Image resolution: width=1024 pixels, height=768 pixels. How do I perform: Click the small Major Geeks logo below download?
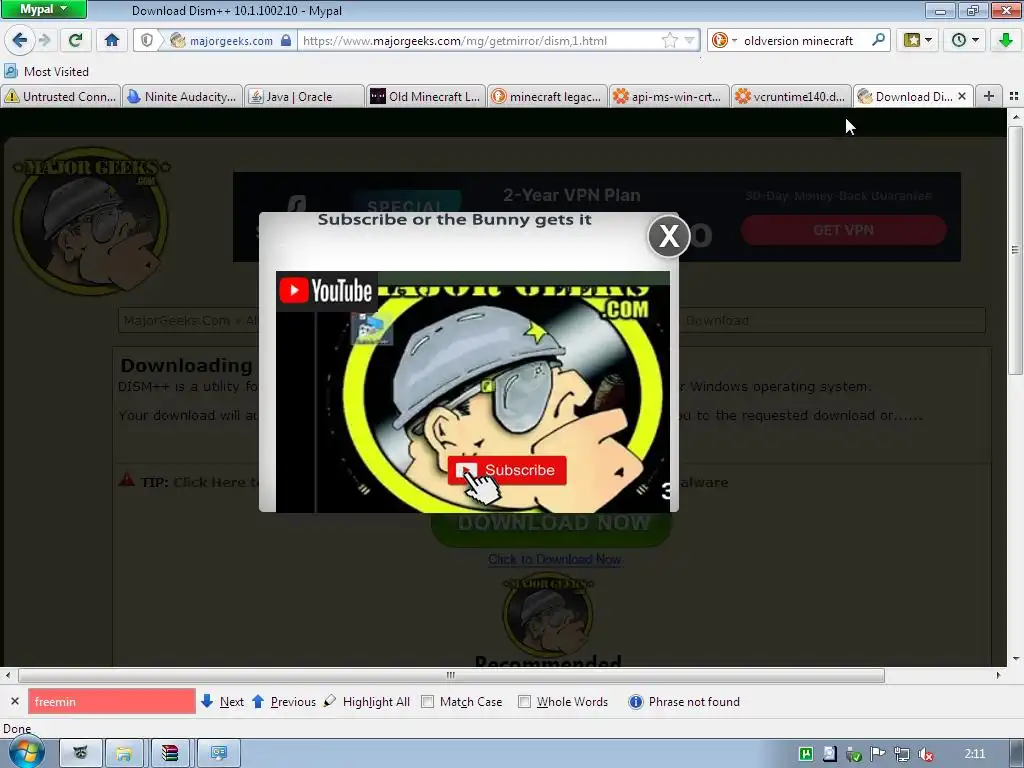point(548,614)
